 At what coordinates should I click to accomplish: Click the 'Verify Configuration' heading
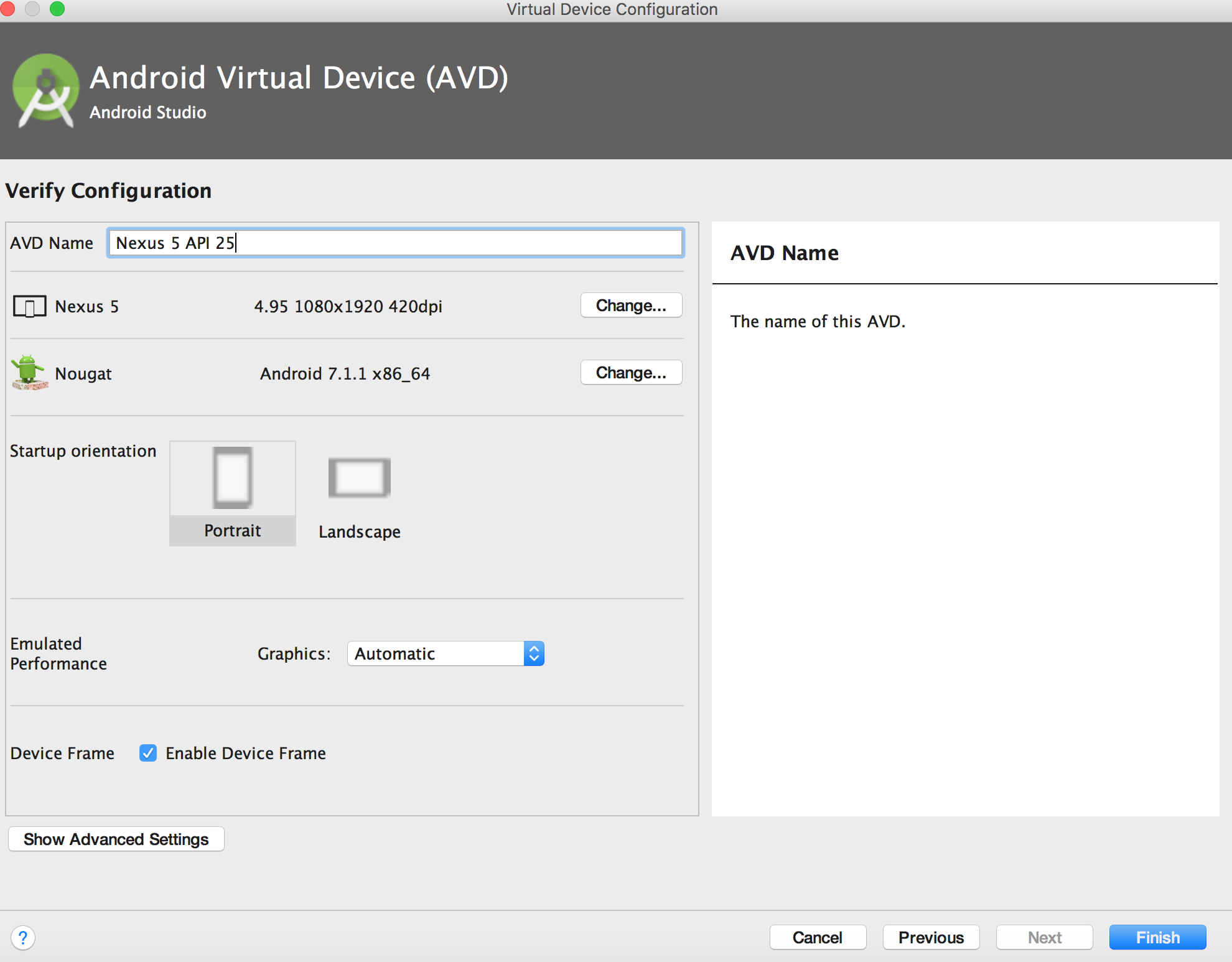click(108, 190)
